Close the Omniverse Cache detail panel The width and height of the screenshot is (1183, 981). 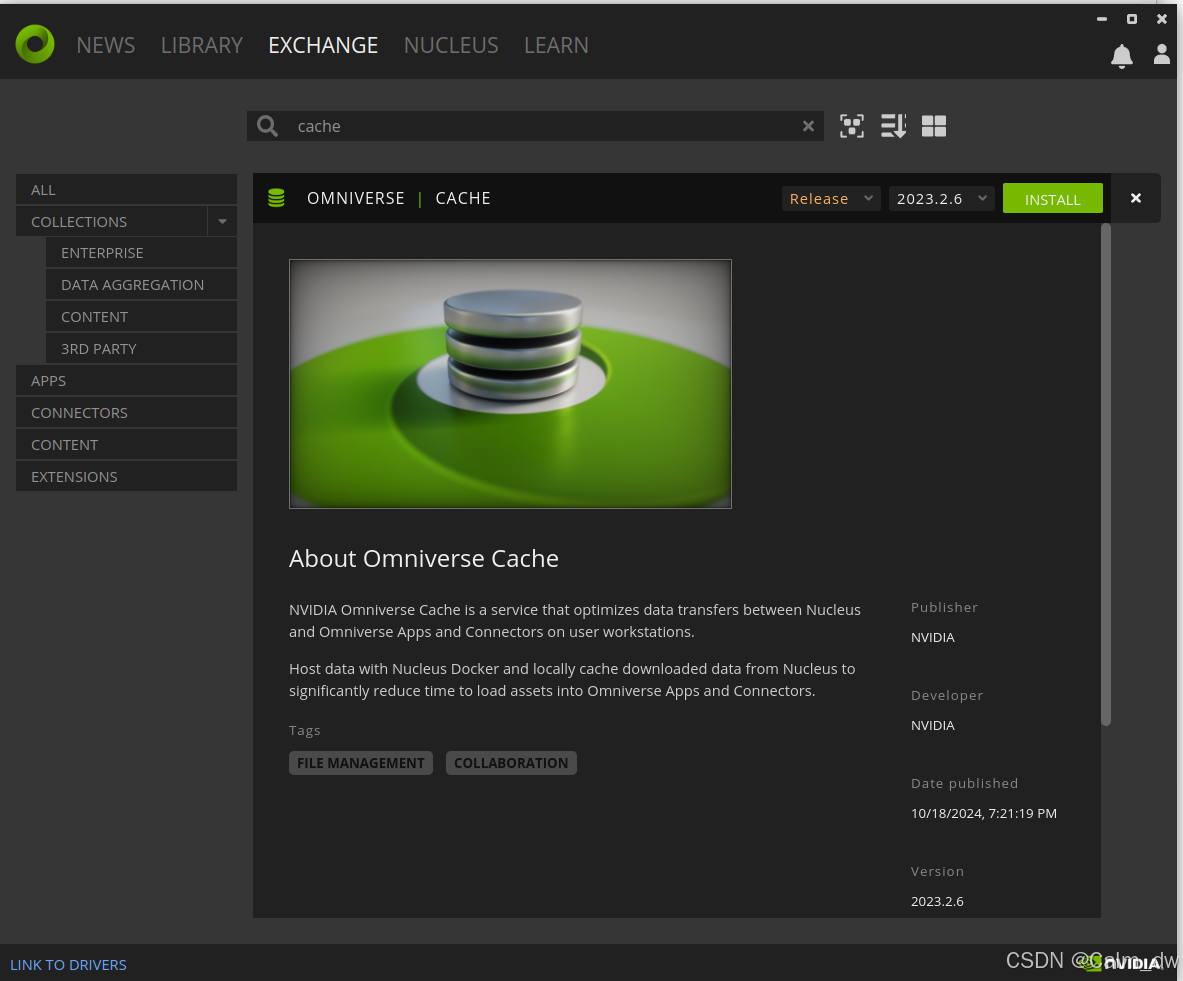tap(1136, 198)
